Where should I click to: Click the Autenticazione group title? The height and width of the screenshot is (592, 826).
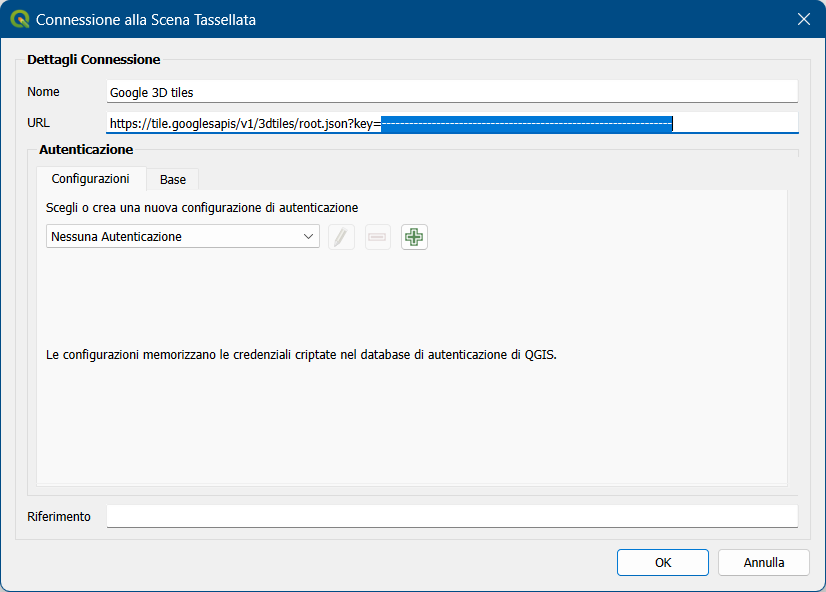coord(86,150)
